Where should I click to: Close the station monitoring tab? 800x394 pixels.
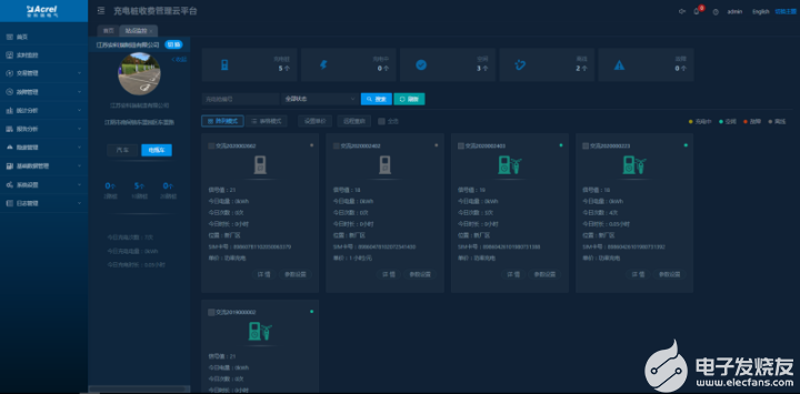point(151,31)
